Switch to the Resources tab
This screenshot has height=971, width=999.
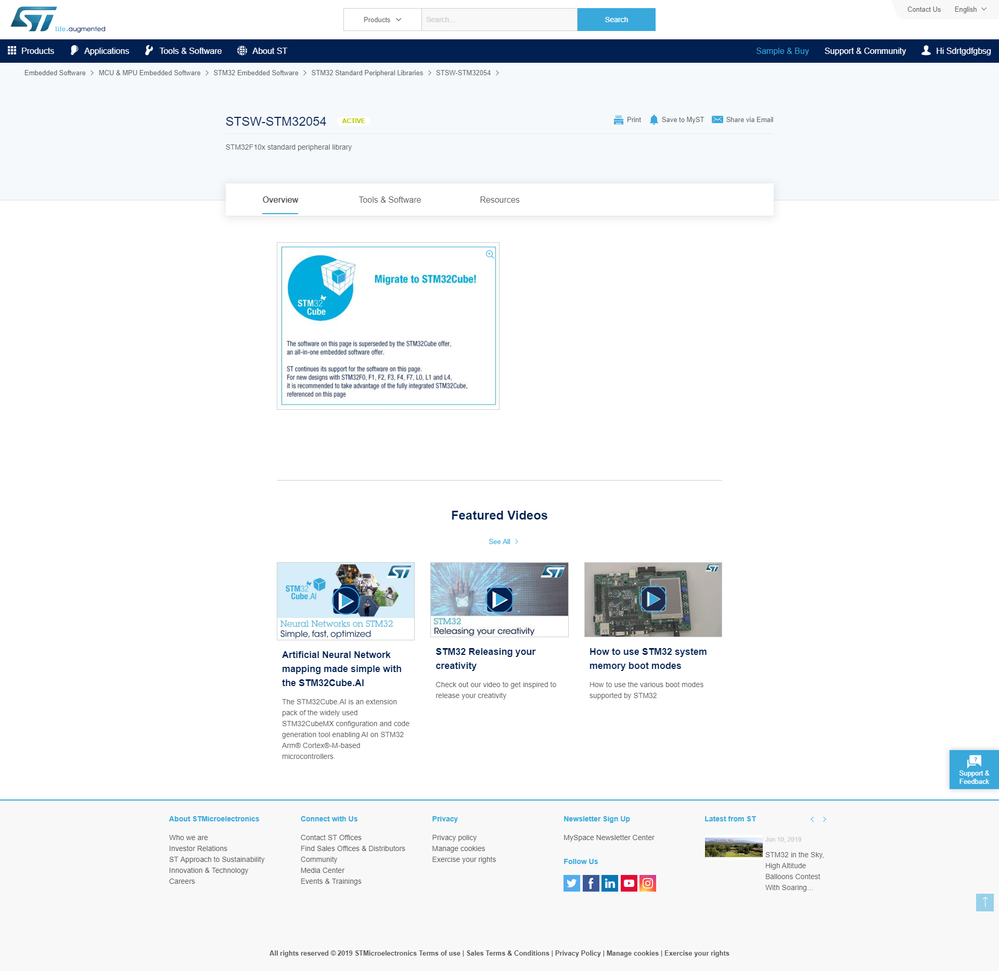coord(500,200)
